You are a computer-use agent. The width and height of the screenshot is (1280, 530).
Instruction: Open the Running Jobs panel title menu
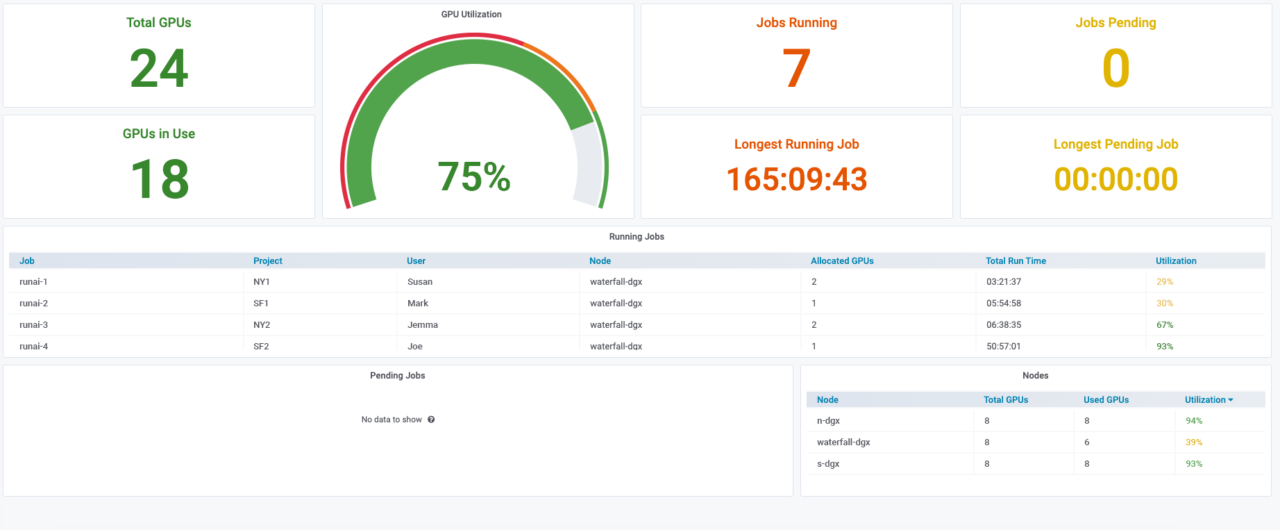tap(636, 237)
